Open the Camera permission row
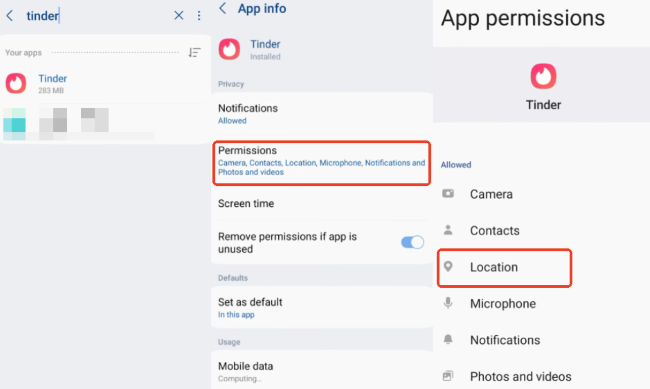Screen dimensions: 650x389 click(541, 194)
